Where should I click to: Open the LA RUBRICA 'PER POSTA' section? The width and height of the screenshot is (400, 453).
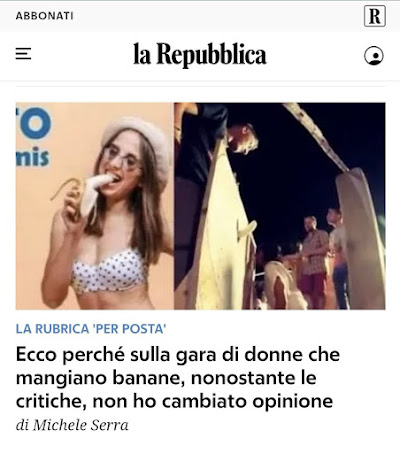(91, 329)
